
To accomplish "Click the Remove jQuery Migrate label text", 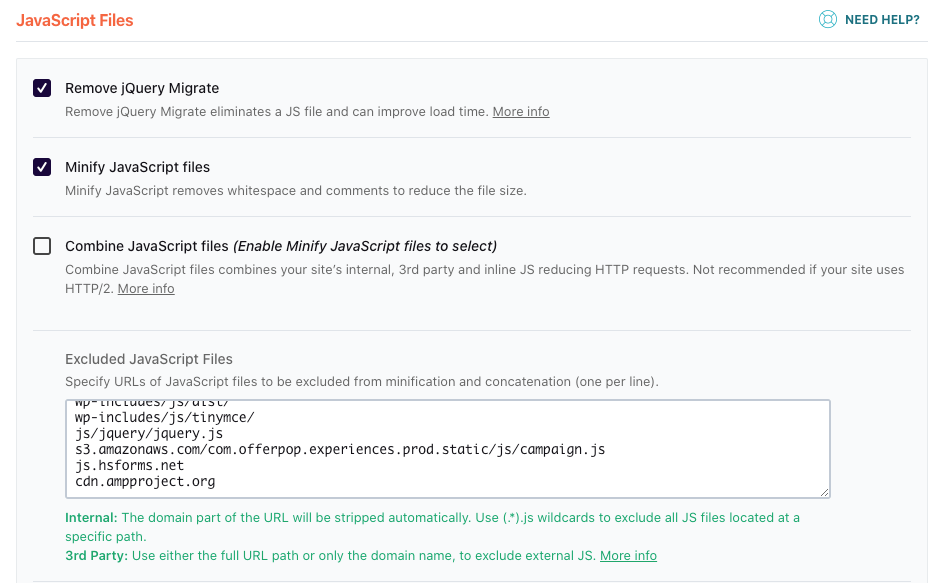I will click(142, 88).
